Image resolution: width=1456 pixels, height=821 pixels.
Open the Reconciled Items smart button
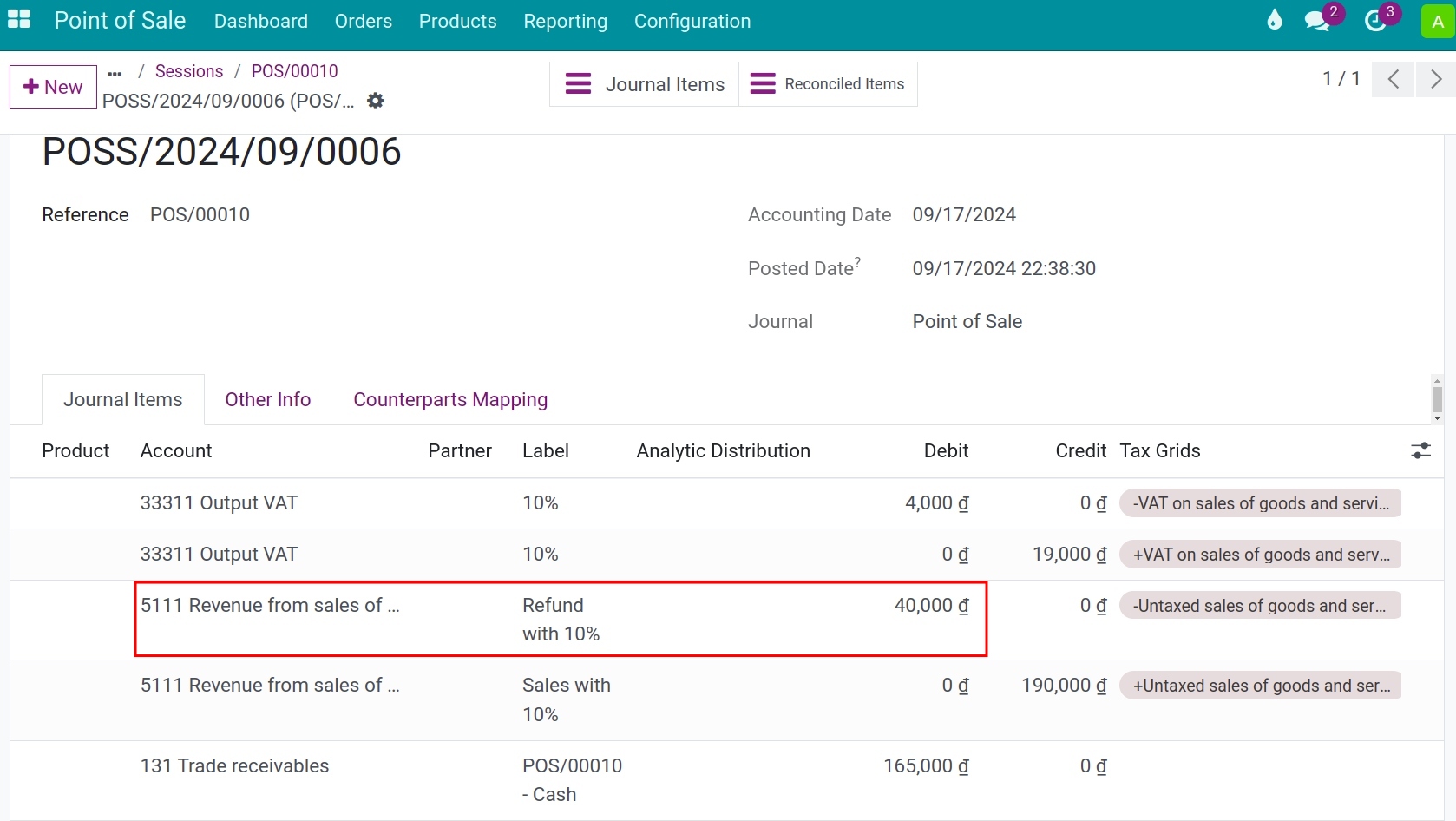(828, 84)
